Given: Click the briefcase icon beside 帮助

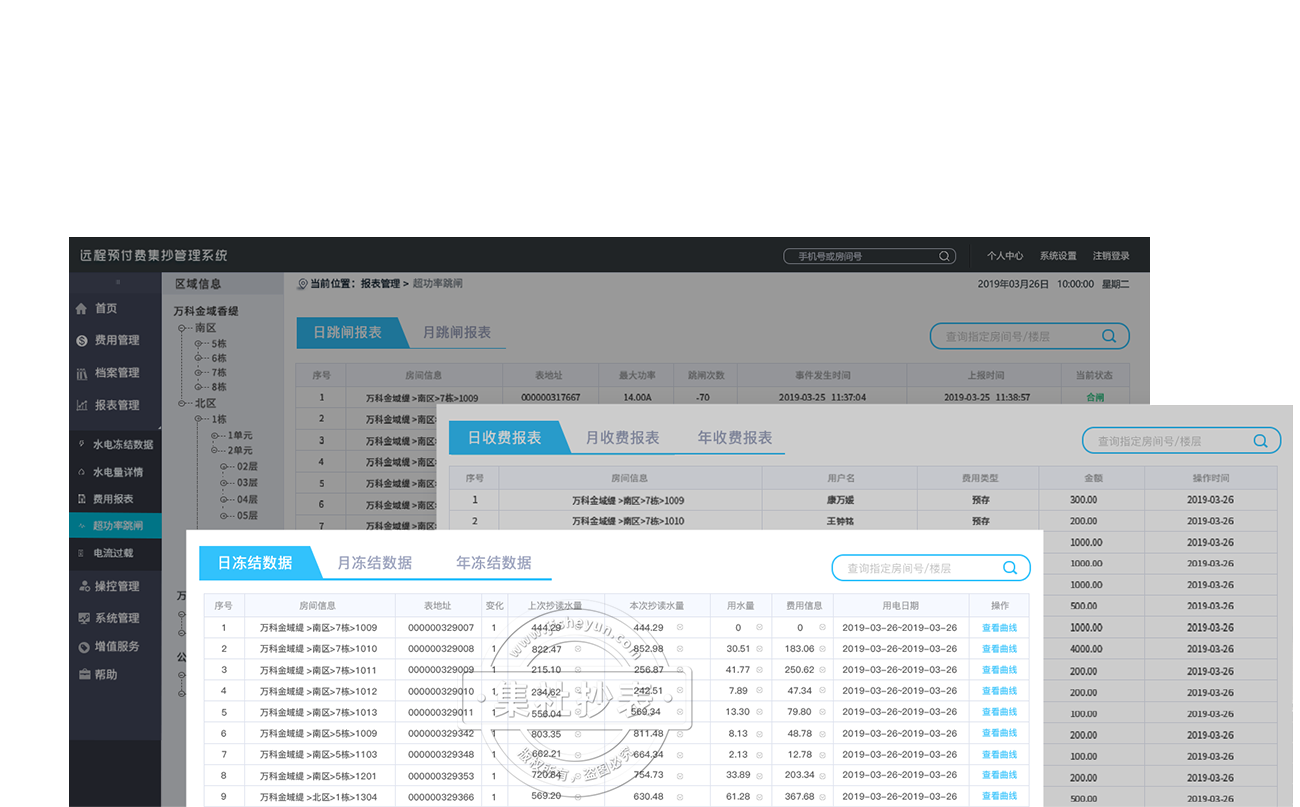Looking at the screenshot, I should 84,675.
